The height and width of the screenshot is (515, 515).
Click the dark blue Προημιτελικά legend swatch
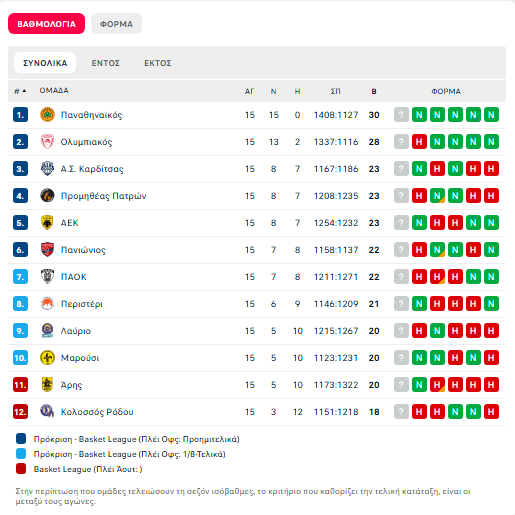tap(21, 439)
